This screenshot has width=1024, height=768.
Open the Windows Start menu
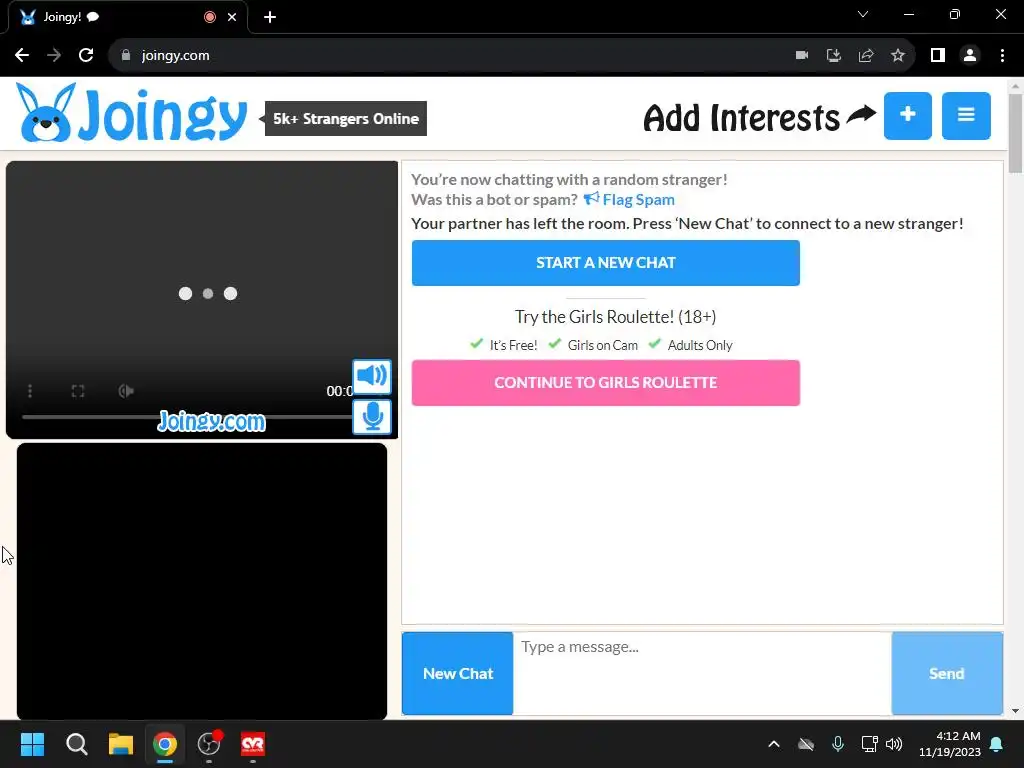pos(32,744)
